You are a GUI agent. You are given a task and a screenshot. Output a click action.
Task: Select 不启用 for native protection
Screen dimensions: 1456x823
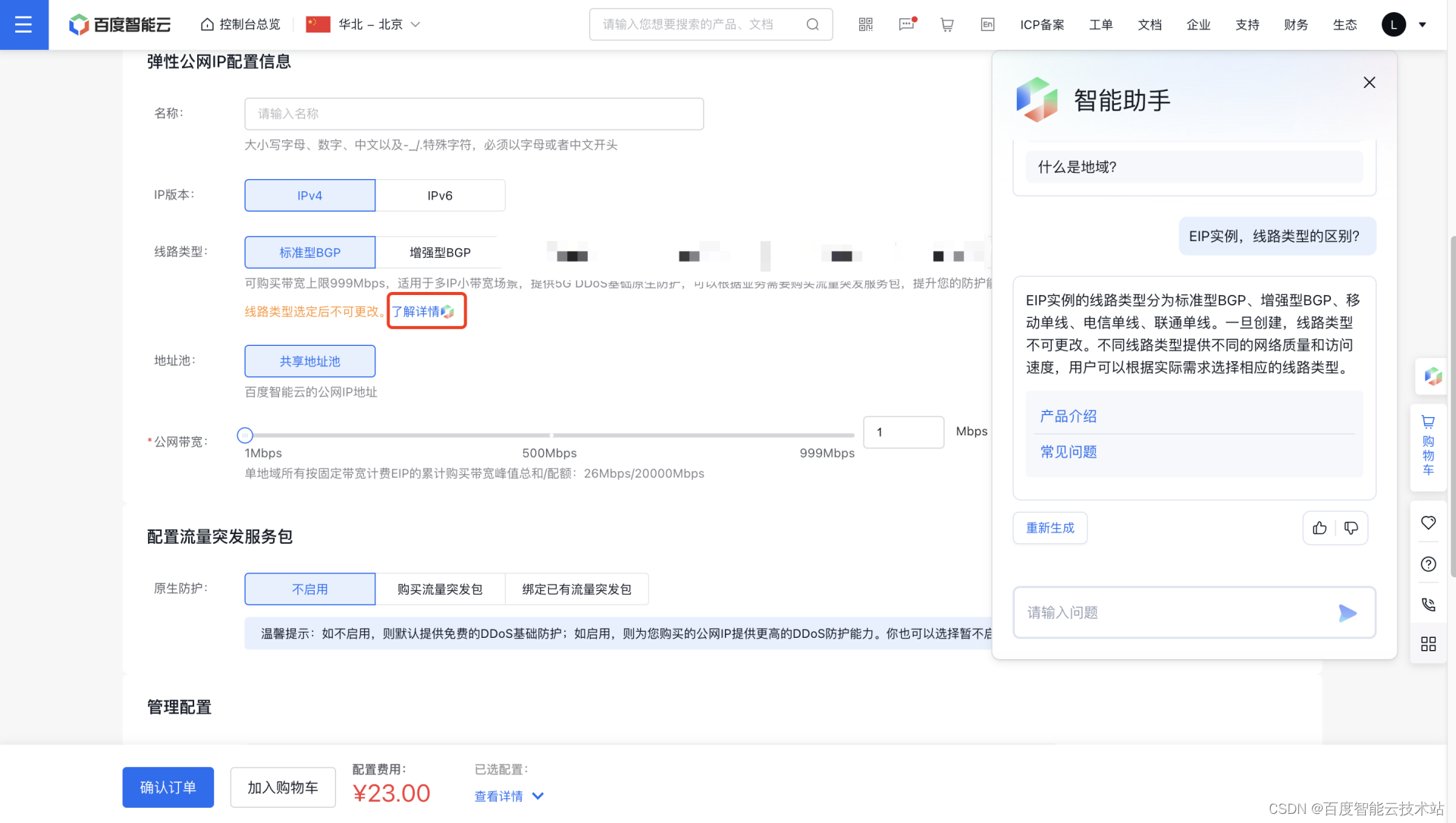[309, 589]
